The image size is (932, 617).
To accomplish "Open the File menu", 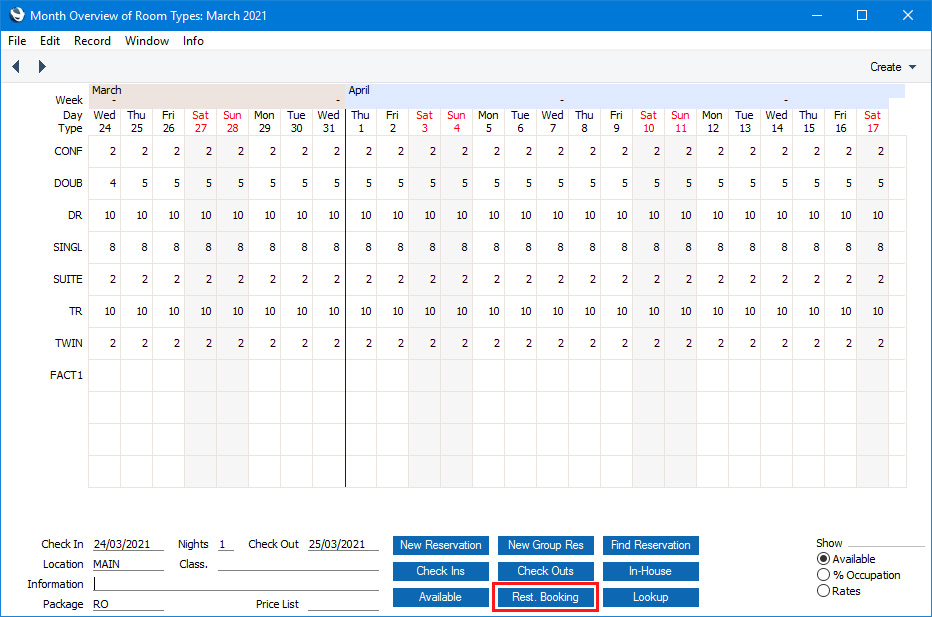I will [x=17, y=41].
